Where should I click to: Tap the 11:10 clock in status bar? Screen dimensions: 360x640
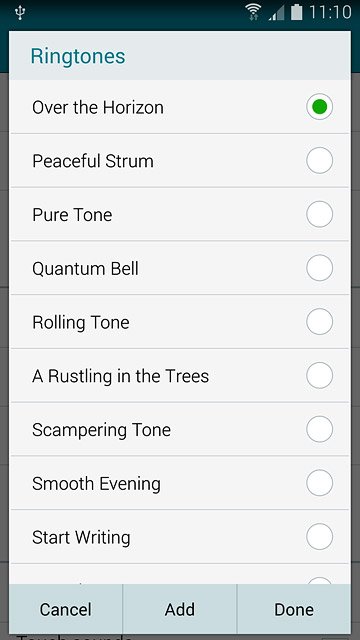click(x=330, y=12)
